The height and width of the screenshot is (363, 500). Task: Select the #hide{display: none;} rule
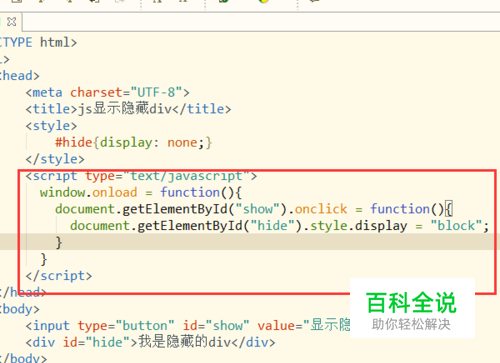point(133,143)
